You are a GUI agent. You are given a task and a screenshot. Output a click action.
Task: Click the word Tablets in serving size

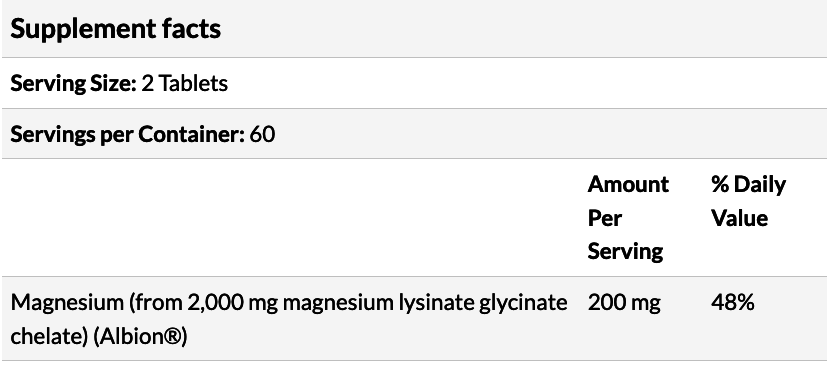pos(193,83)
